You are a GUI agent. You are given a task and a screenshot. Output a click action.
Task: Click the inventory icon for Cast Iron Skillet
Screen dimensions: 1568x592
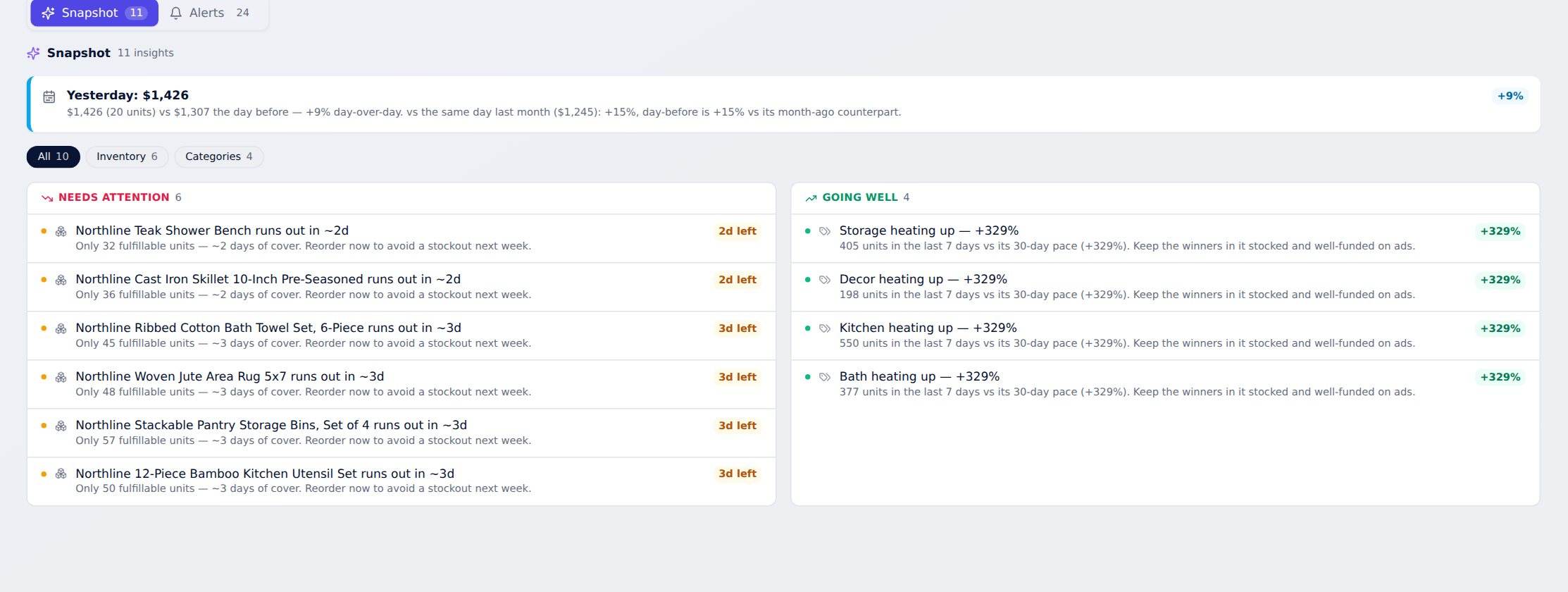pos(61,280)
